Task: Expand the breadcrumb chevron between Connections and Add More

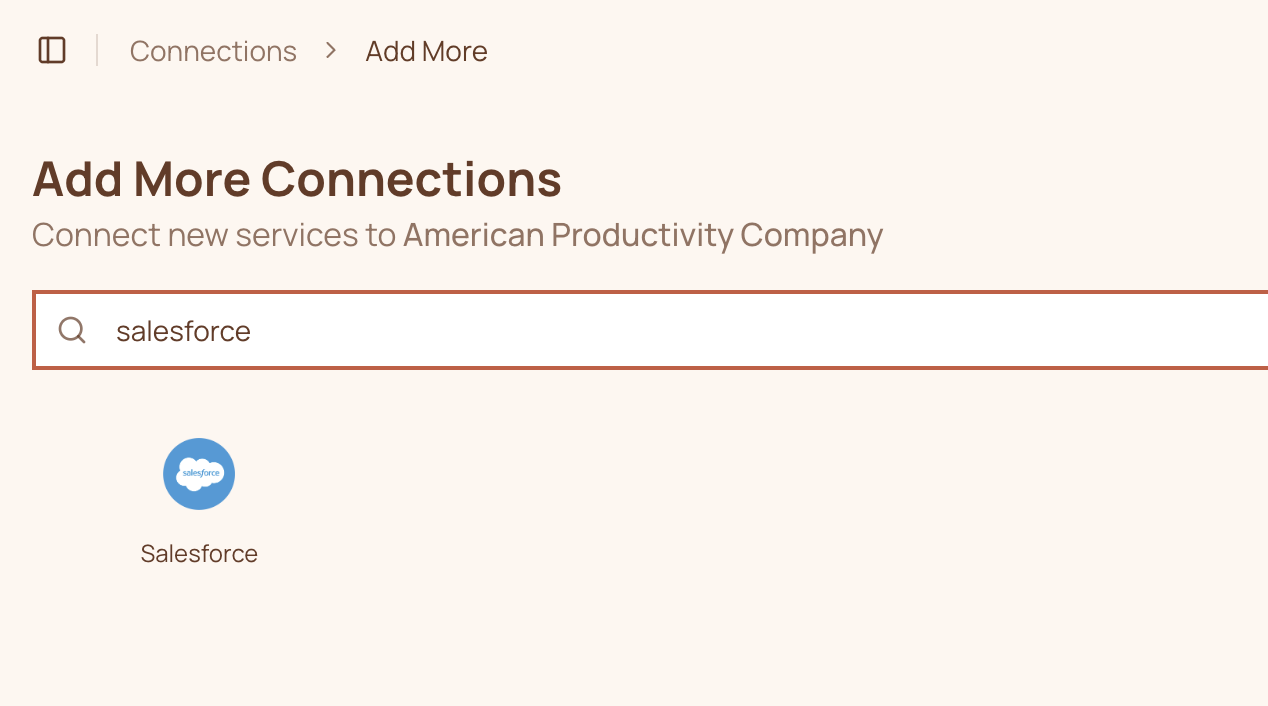Action: pyautogui.click(x=330, y=50)
